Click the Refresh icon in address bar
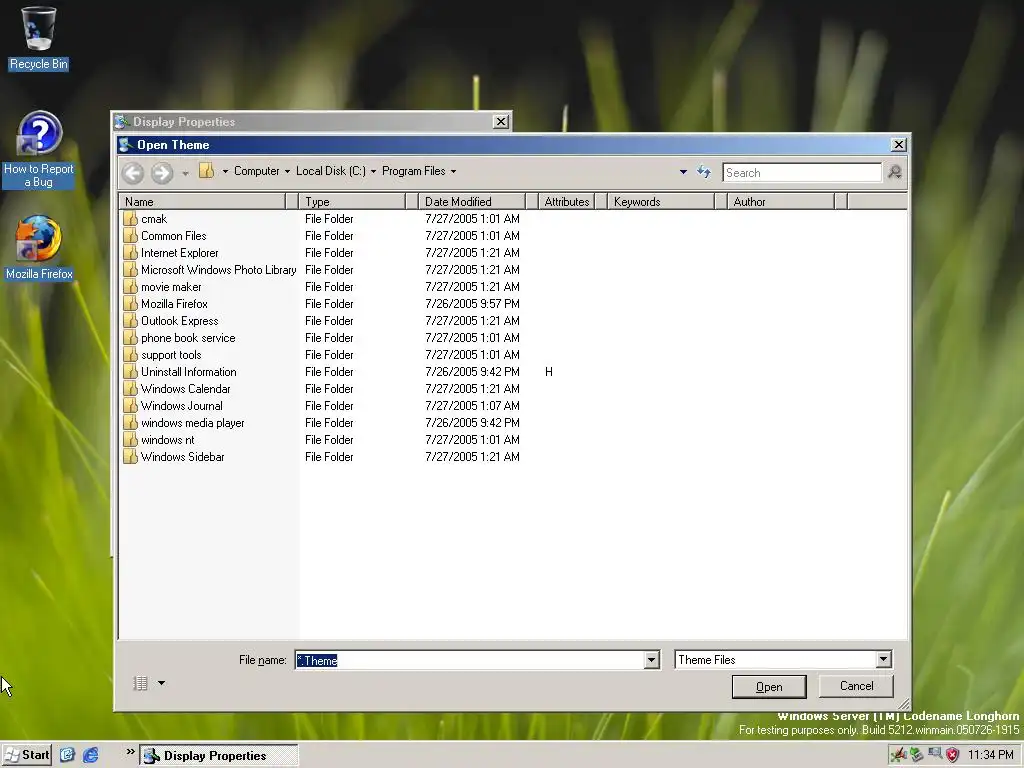Viewport: 1024px width, 768px height. coord(703,172)
